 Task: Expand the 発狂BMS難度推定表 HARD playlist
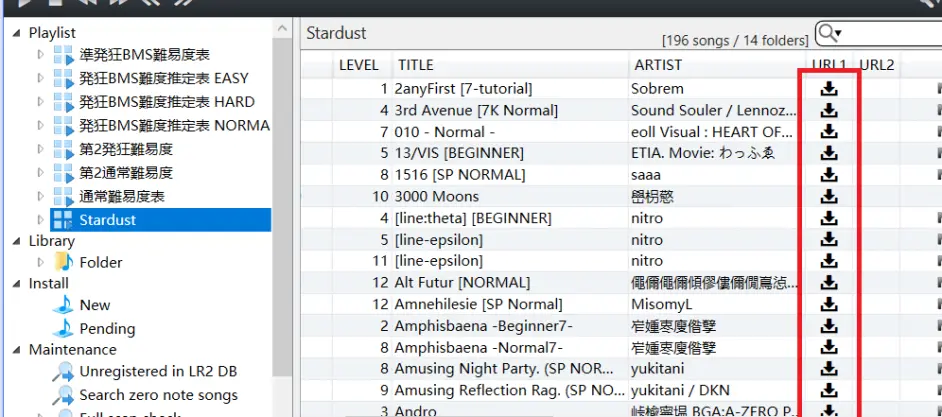coord(40,102)
